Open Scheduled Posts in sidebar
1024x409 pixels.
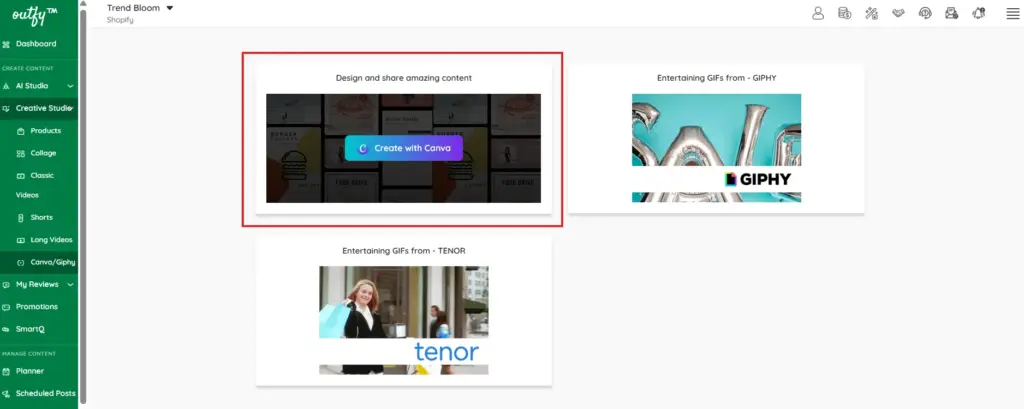coord(39,393)
